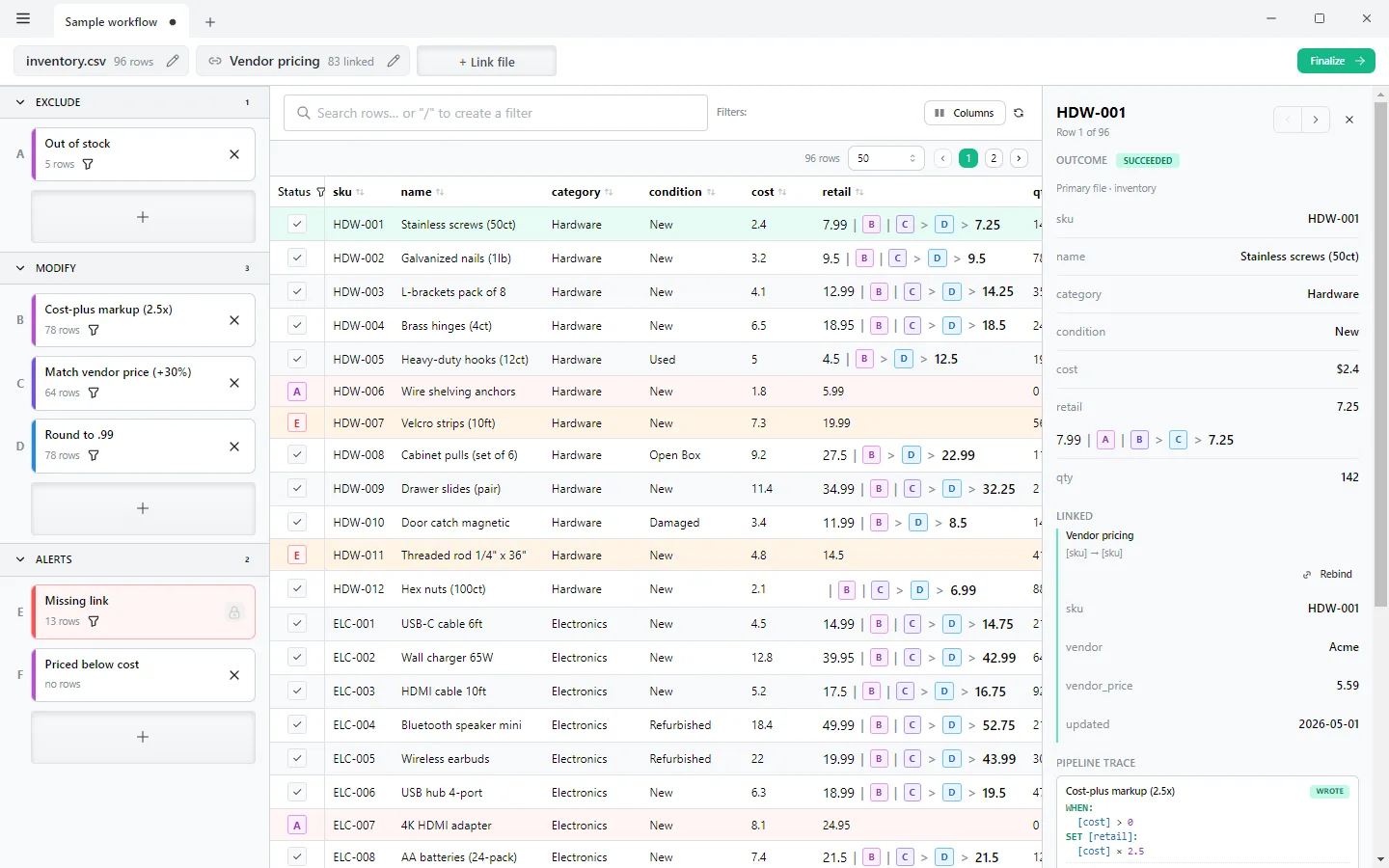Click the detail panel vertical scrollbar
Image resolution: width=1389 pixels, height=868 pixels.
click(1380, 352)
